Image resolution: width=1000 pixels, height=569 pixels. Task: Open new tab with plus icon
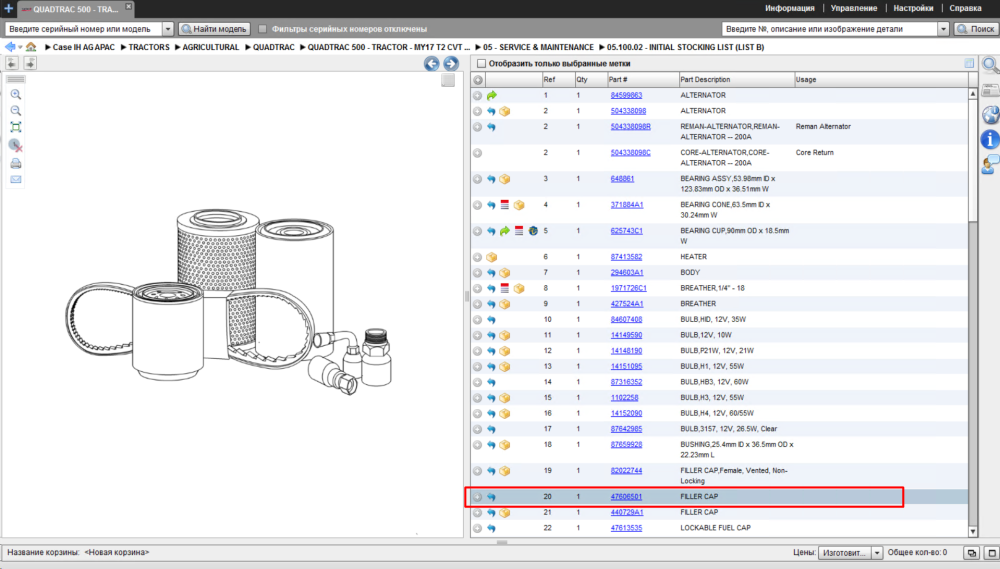8,8
